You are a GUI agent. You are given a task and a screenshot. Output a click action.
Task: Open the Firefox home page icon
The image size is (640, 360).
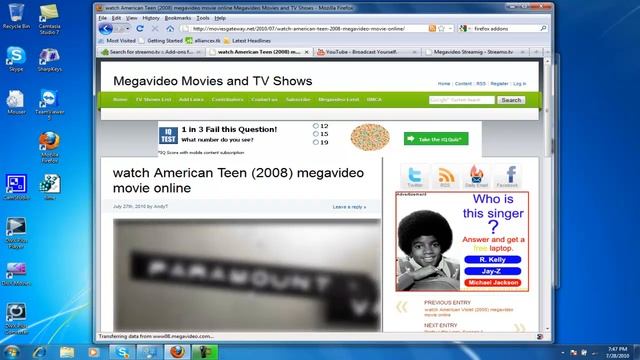pos(170,29)
